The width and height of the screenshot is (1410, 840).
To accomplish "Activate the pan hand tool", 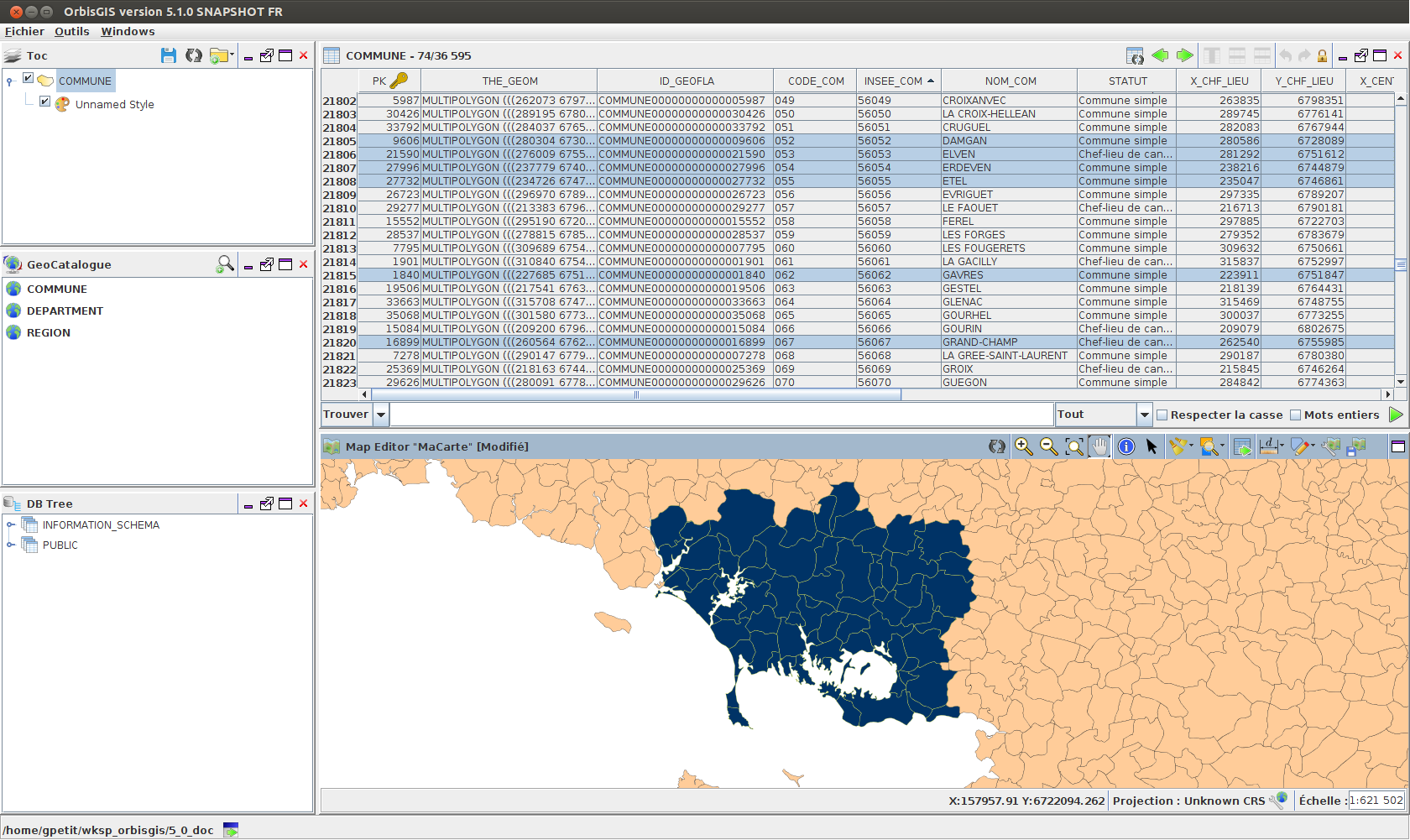I will coord(1099,446).
